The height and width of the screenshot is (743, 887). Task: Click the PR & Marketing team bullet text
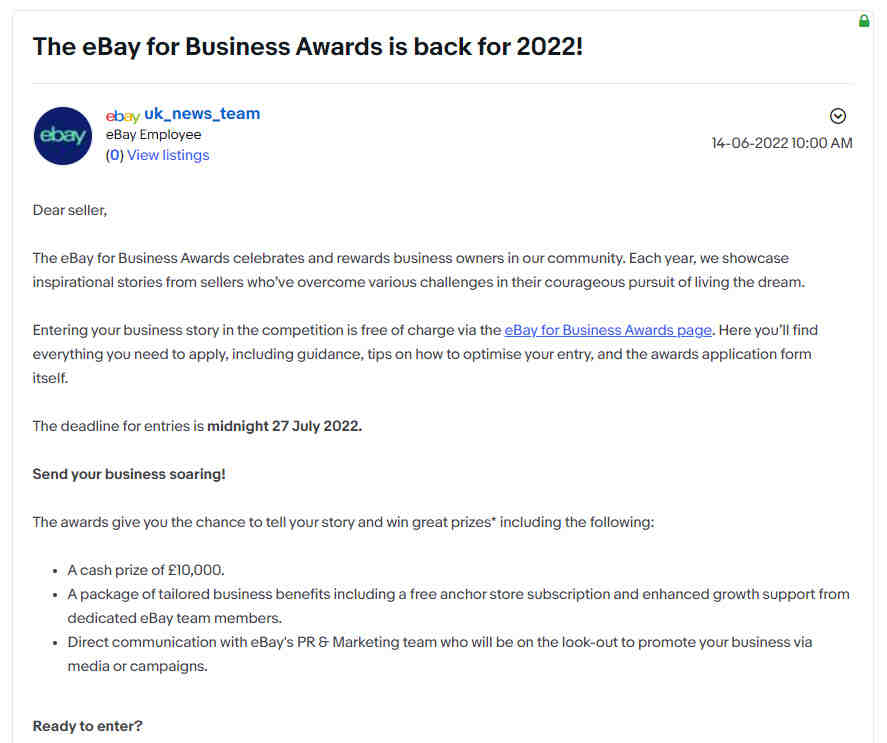(x=440, y=654)
